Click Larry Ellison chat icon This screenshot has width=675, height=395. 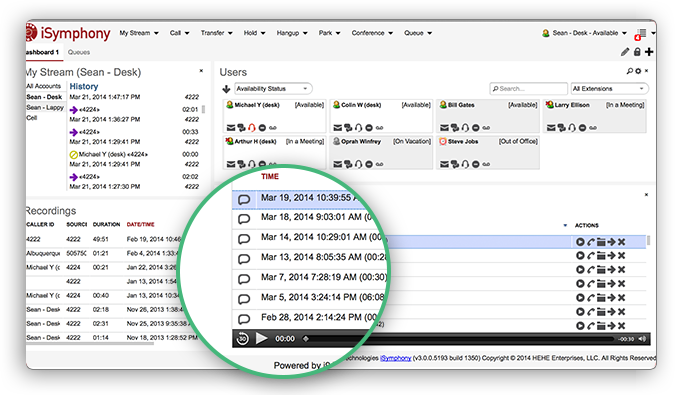coord(562,128)
